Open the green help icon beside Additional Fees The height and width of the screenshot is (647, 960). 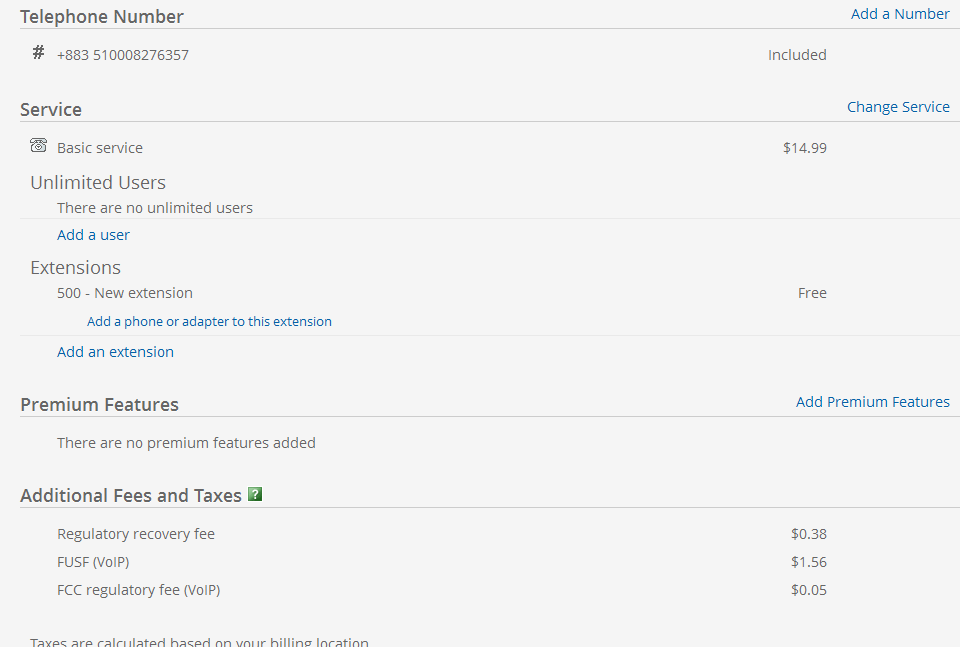(255, 494)
